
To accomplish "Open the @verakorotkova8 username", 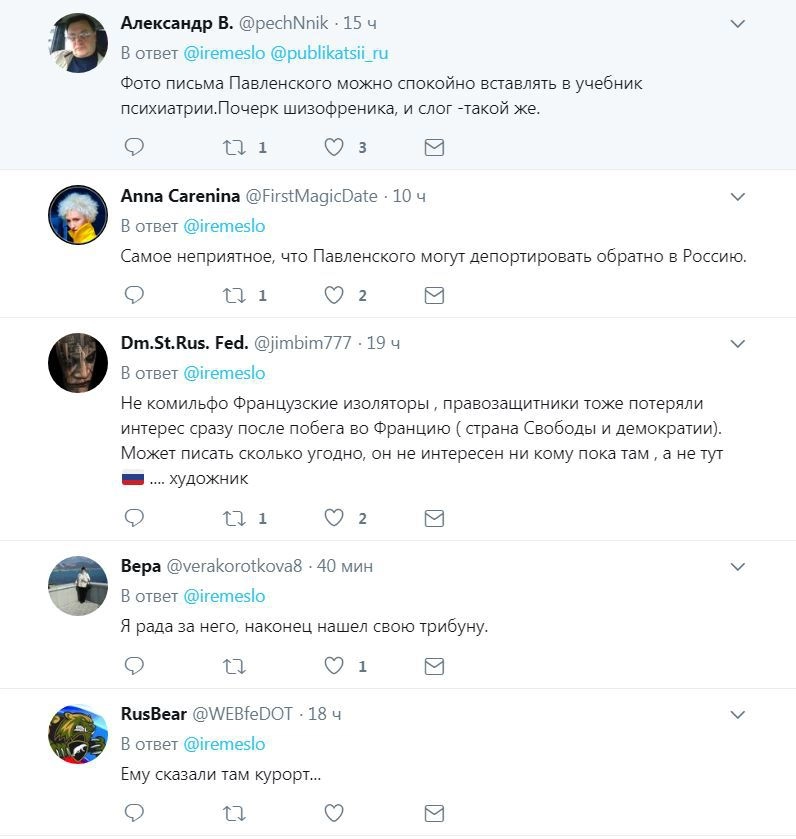I will tap(234, 566).
